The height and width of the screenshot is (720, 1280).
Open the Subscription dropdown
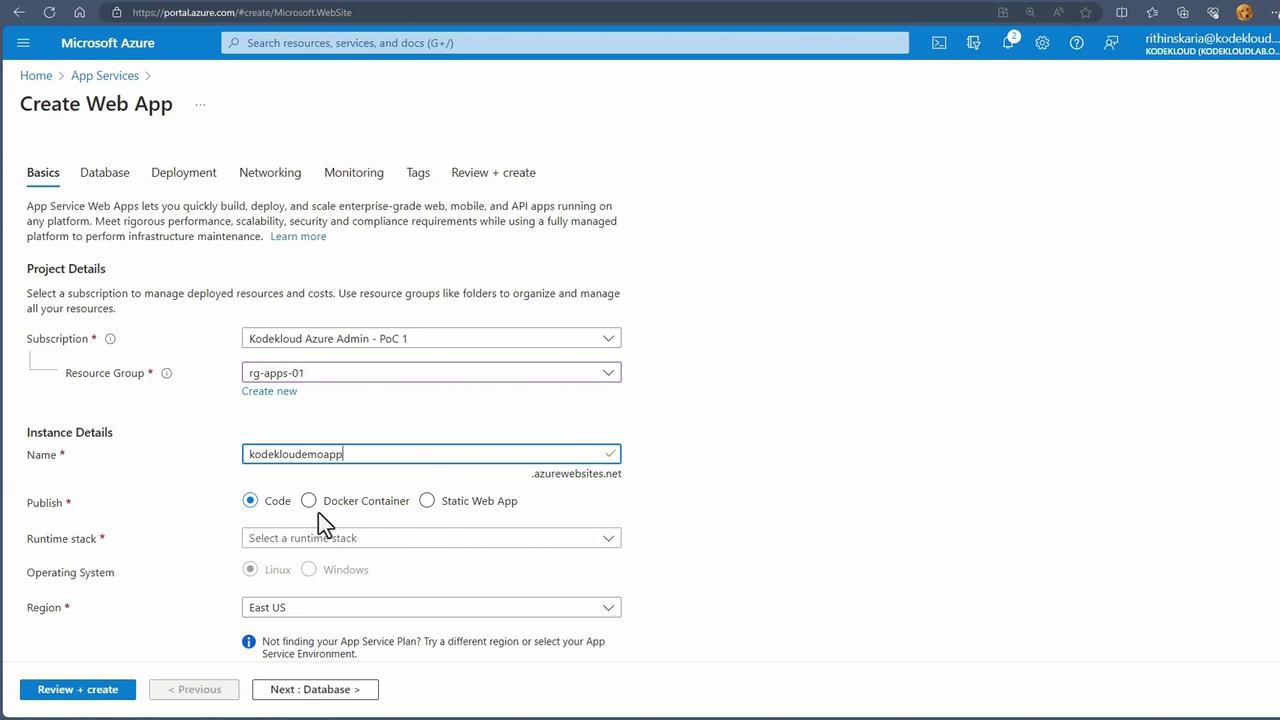pyautogui.click(x=431, y=339)
